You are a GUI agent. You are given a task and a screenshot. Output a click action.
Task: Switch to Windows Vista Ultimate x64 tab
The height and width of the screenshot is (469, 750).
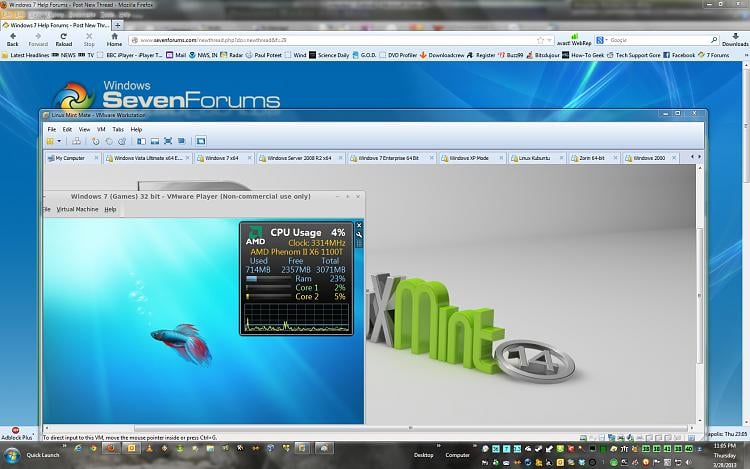pyautogui.click(x=148, y=158)
